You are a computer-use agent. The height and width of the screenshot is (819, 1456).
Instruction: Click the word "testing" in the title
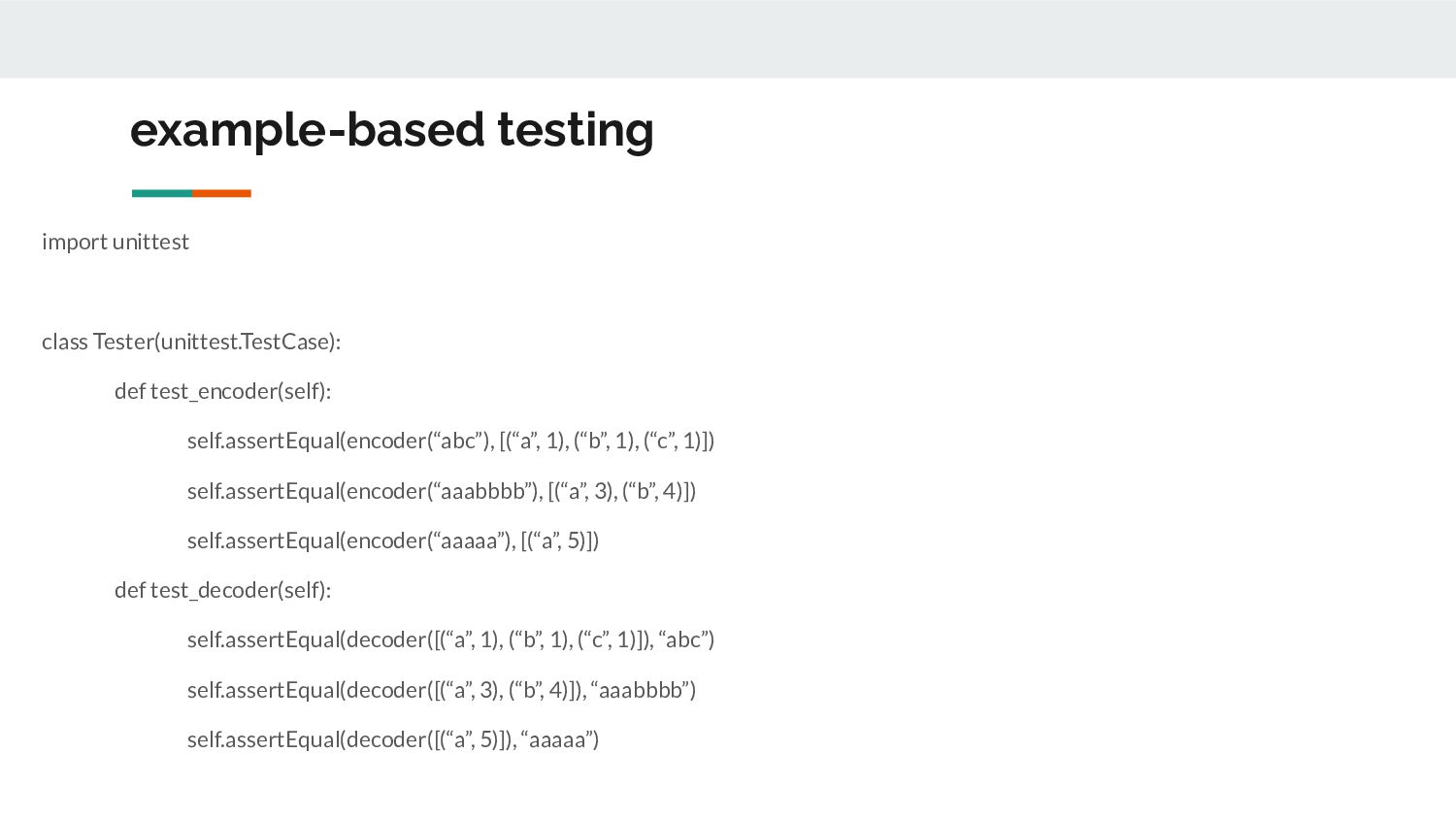576,130
